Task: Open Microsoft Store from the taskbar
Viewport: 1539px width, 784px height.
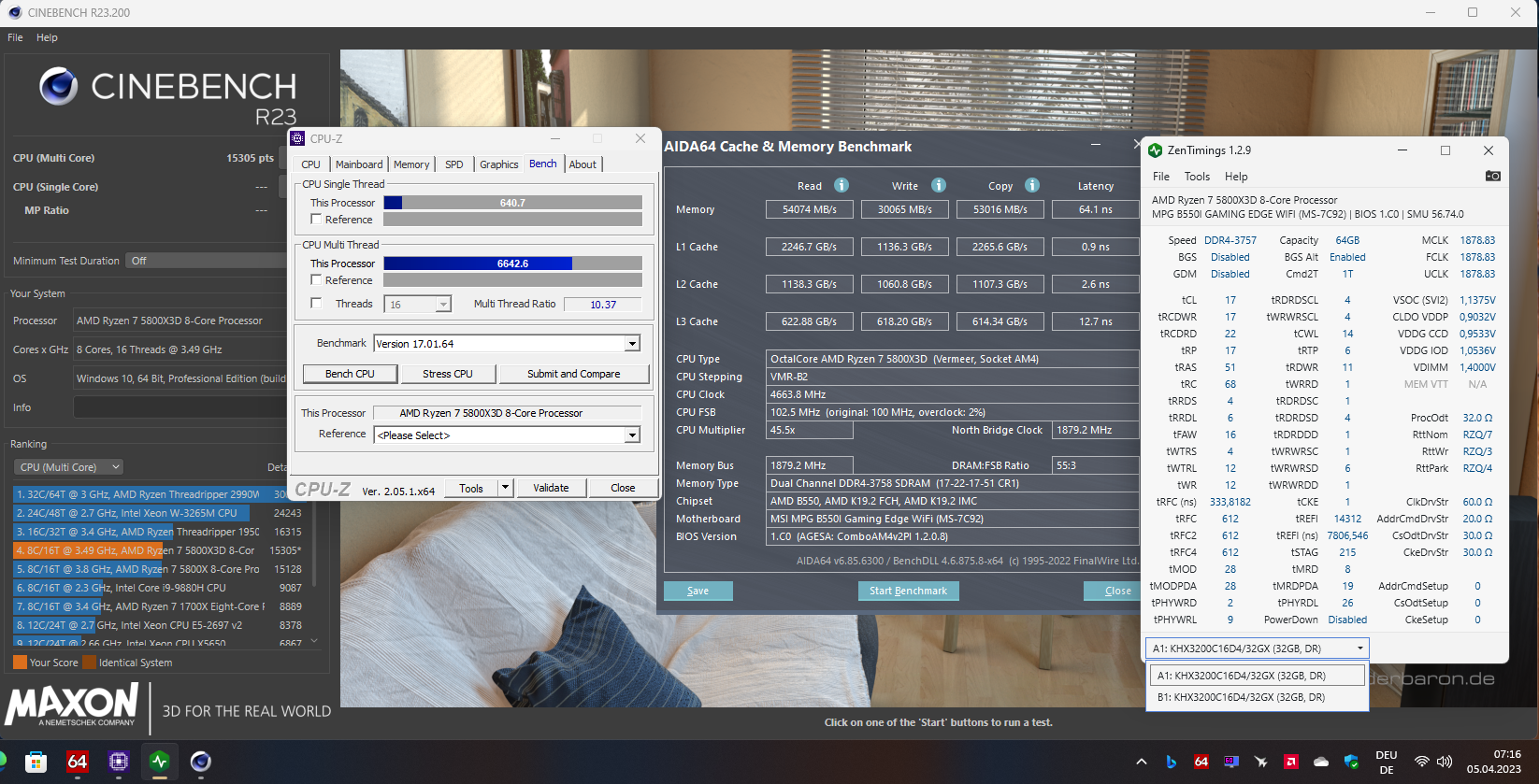Action: [x=36, y=762]
